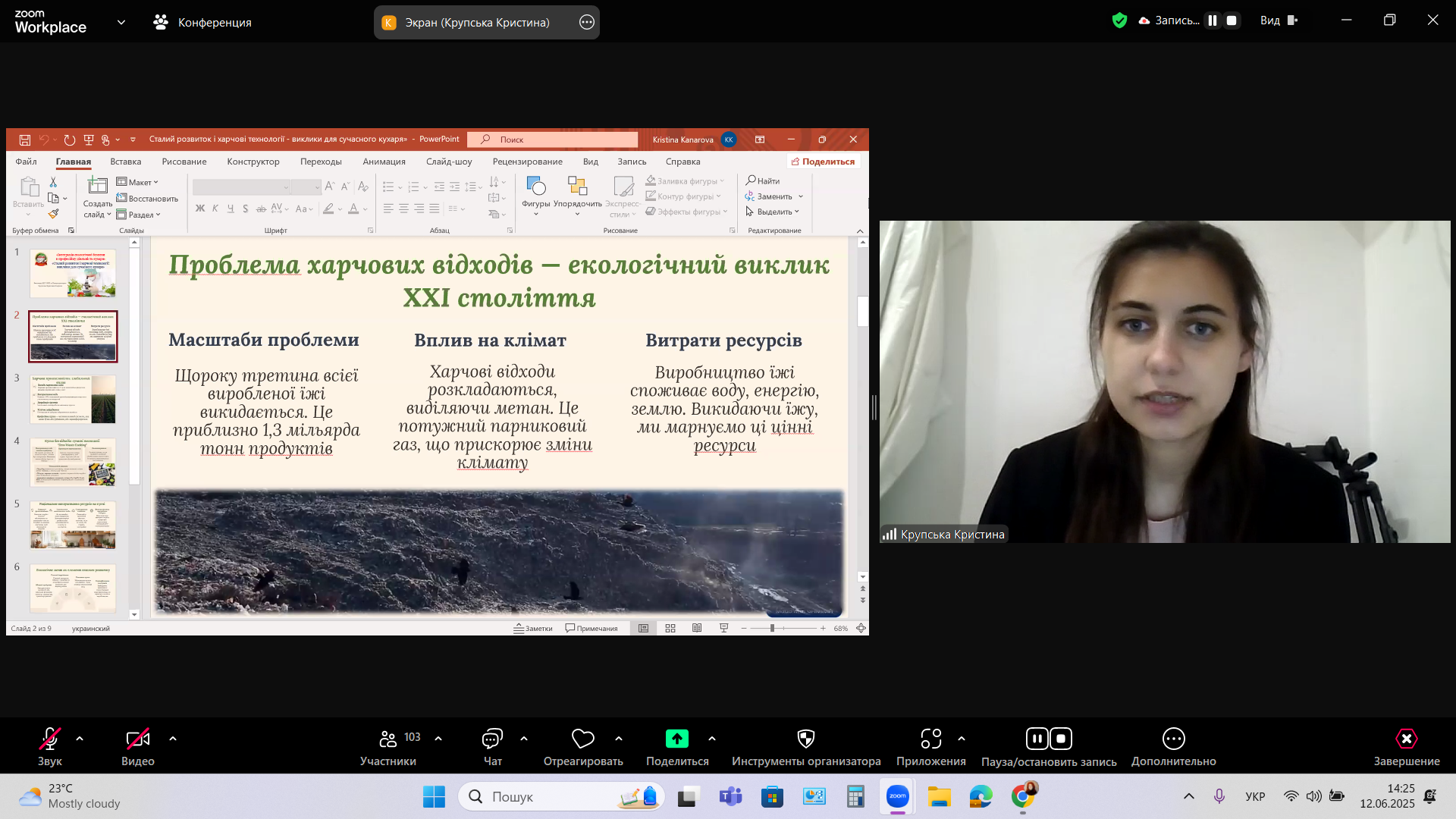Click the More (Дополнительно) icon
The width and height of the screenshot is (1456, 819).
pos(1173,739)
